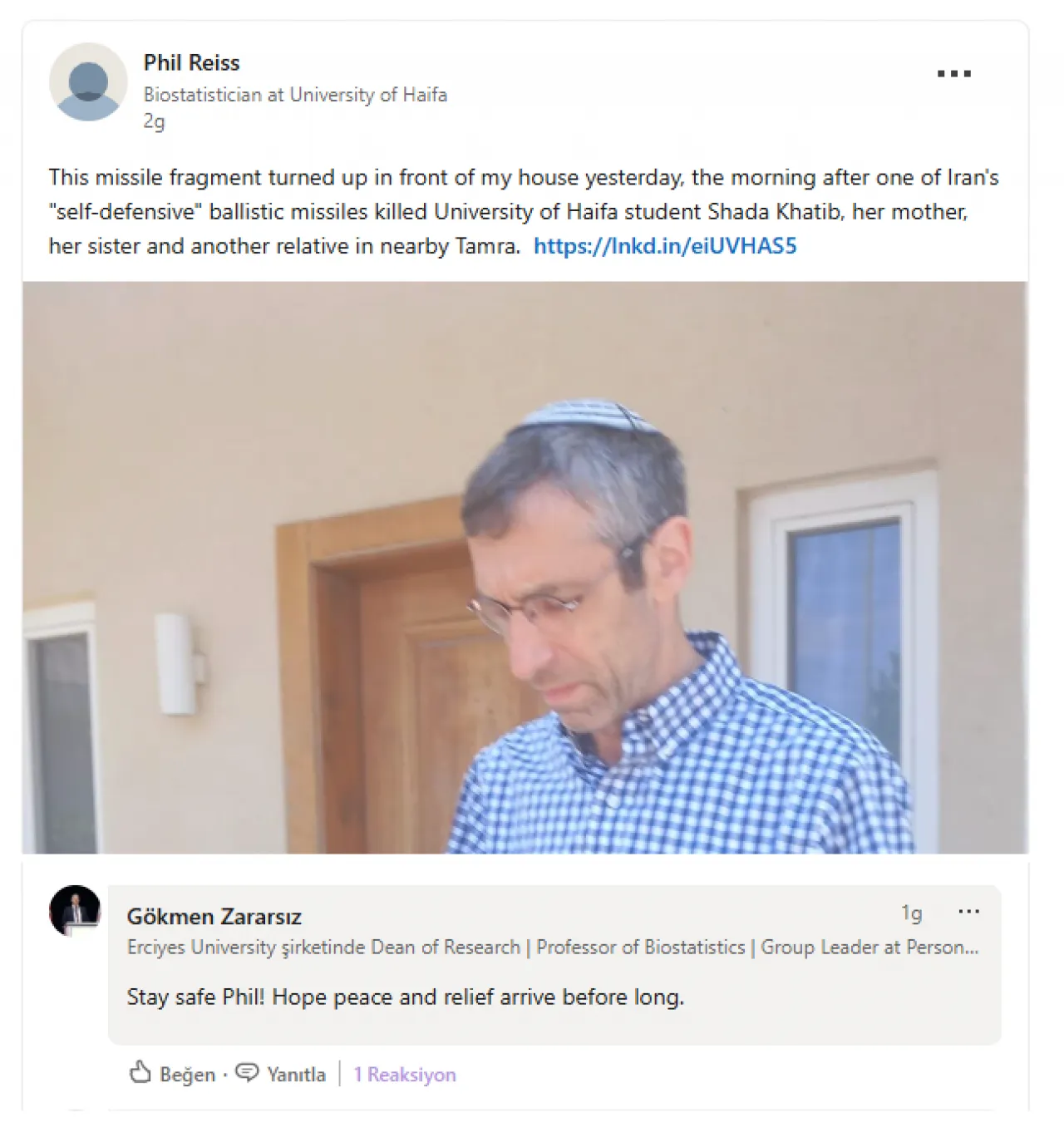The image size is (1064, 1142).
Task: Click the 2g post timestamp
Action: [x=154, y=121]
